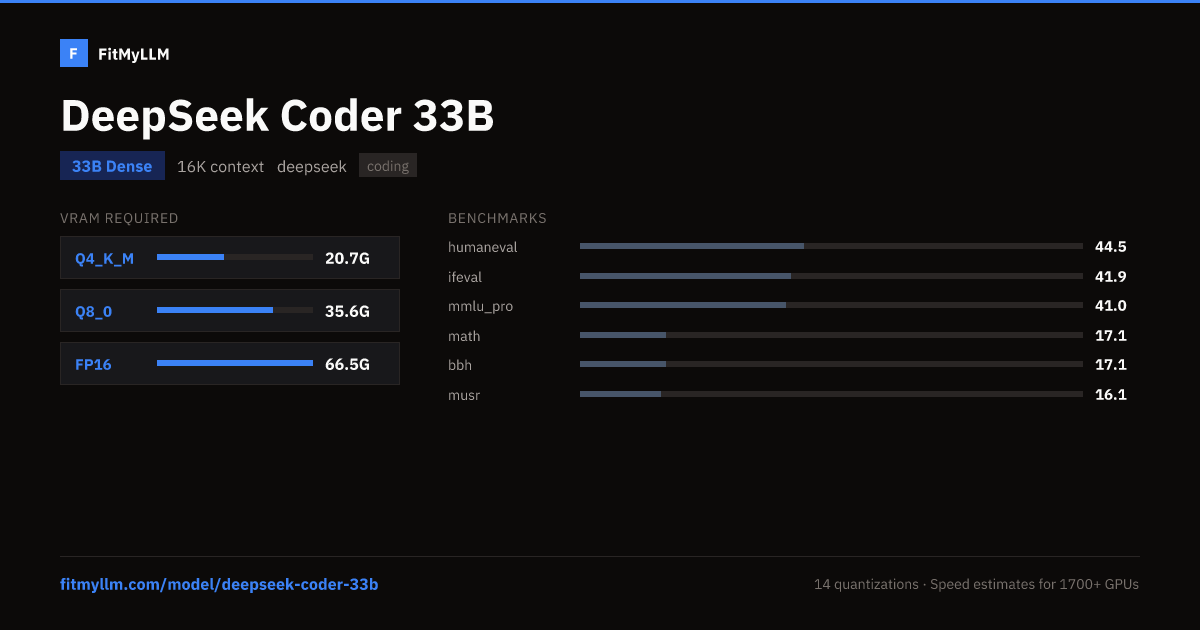Click the FP16 VRAM usage bar
This screenshot has width=1200, height=630.
point(235,363)
